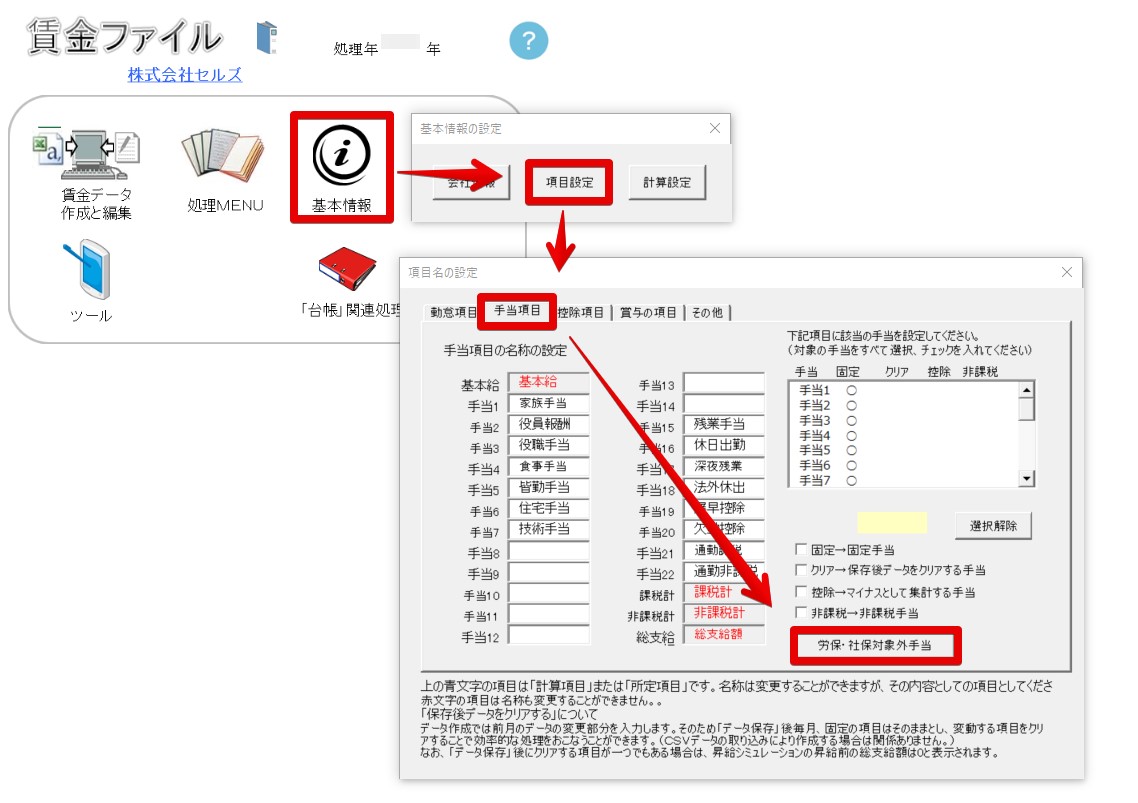This screenshot has height=803, width=1138.
Task: Click the 基本情報 info icon
Action: pyautogui.click(x=341, y=155)
